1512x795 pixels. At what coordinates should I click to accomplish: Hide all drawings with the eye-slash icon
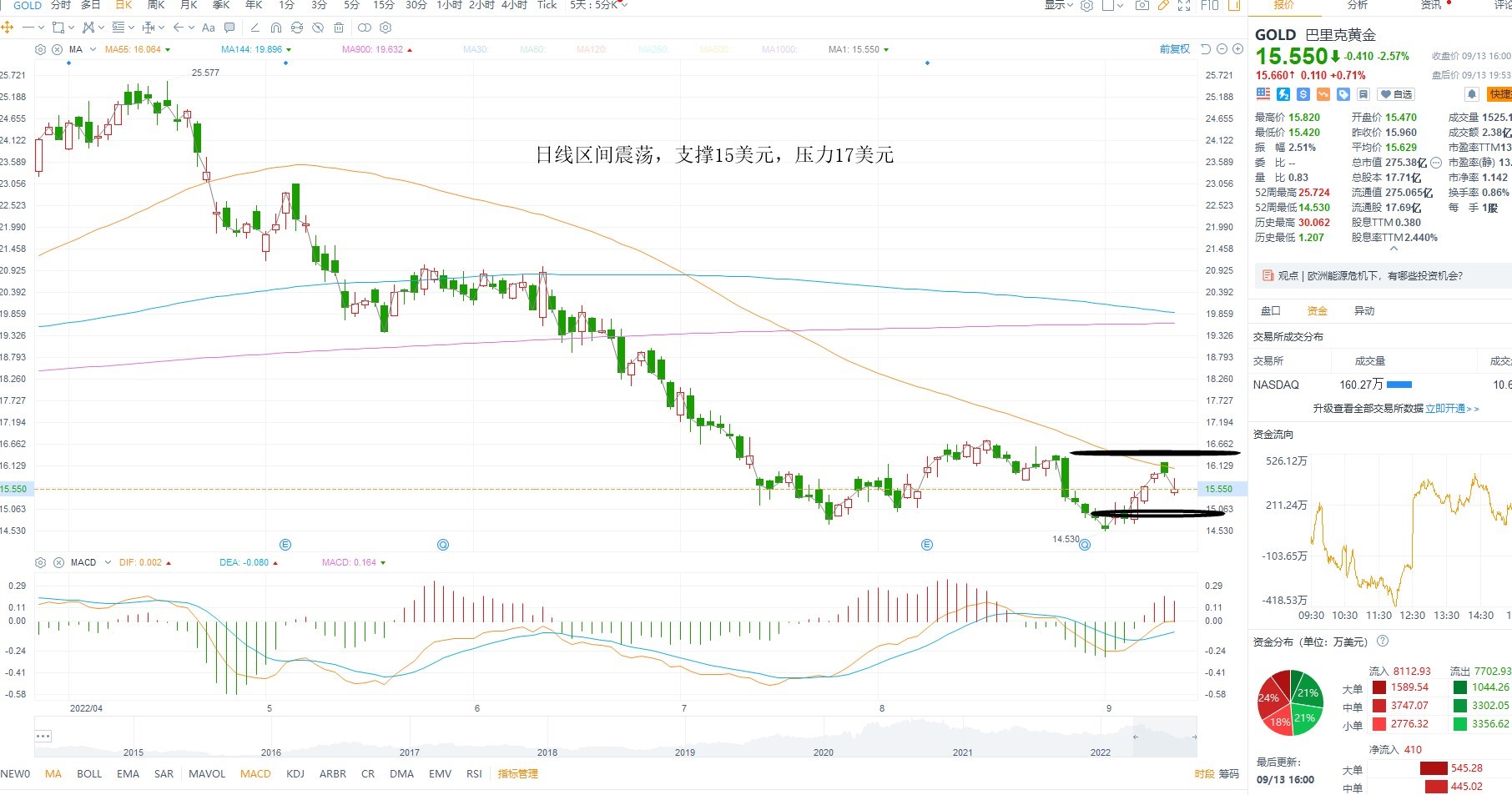(318, 28)
